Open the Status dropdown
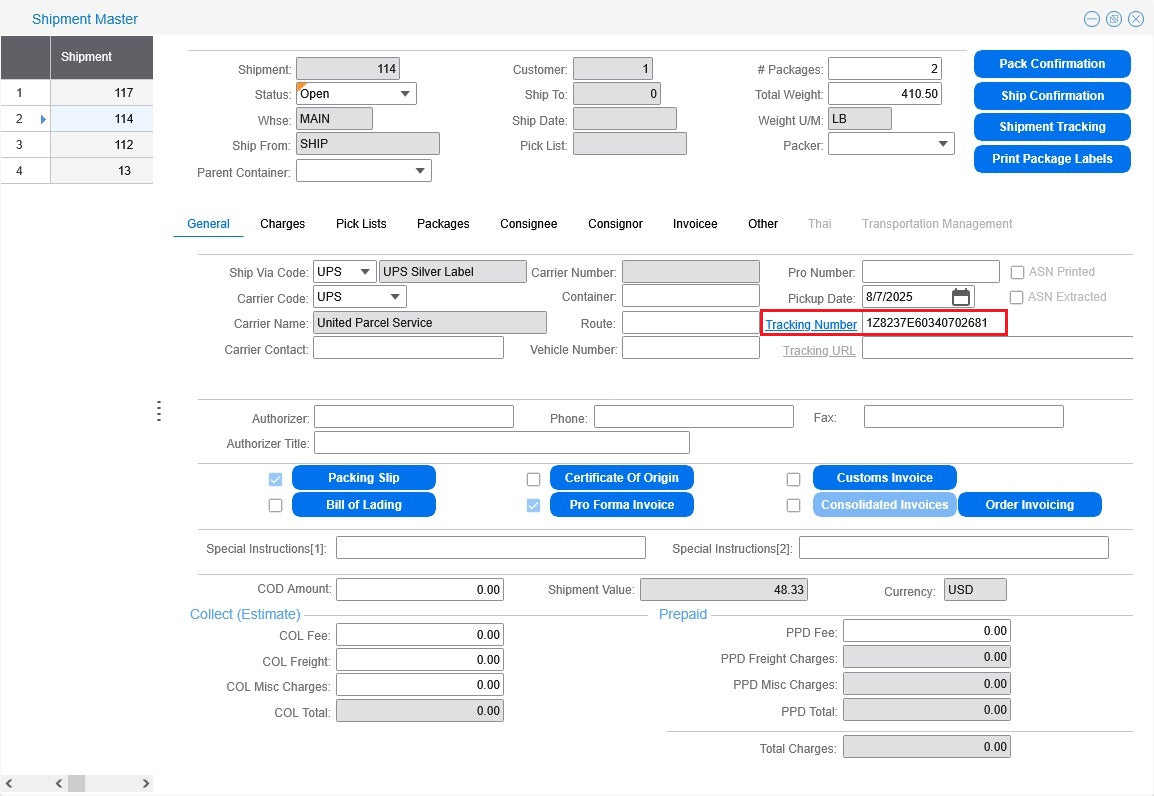This screenshot has width=1154, height=796. 405,94
